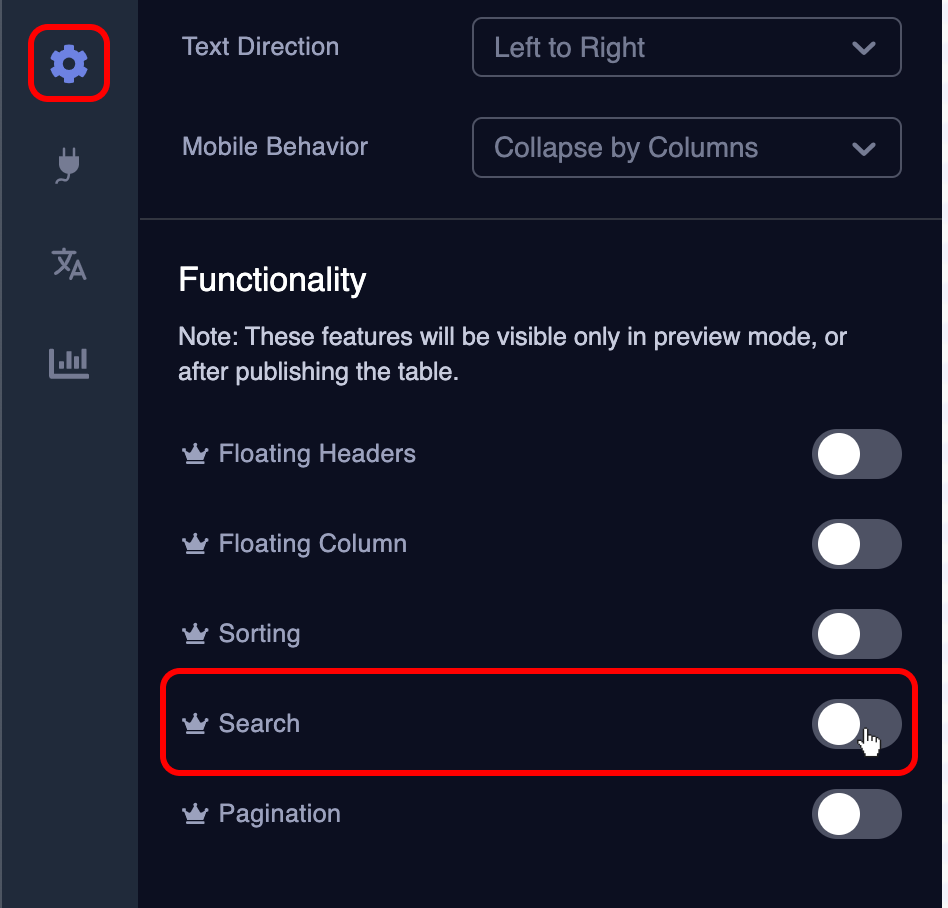The height and width of the screenshot is (908, 948).
Task: Open the plug integrations tab in sidebar
Action: pyautogui.click(x=69, y=165)
